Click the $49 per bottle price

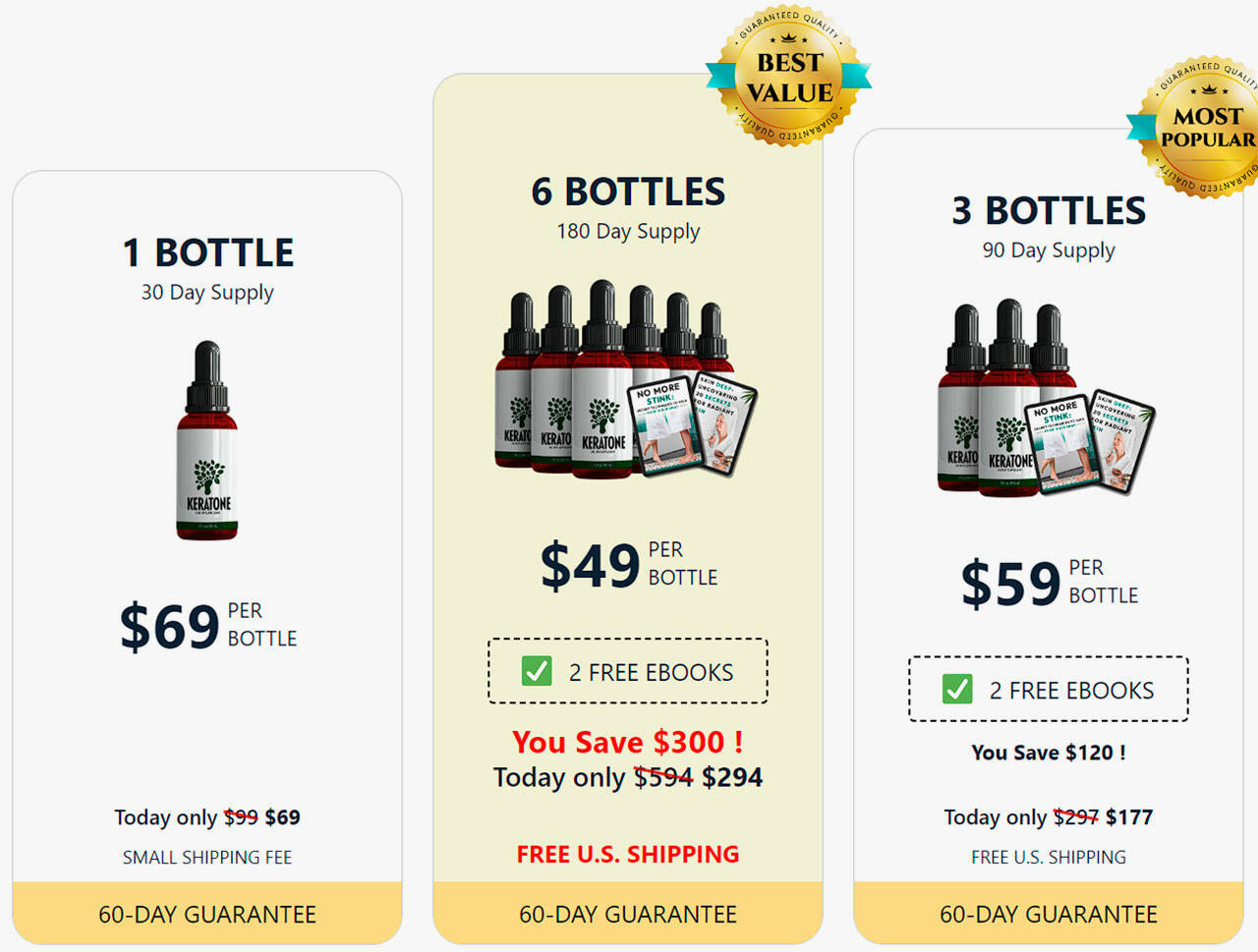[629, 565]
